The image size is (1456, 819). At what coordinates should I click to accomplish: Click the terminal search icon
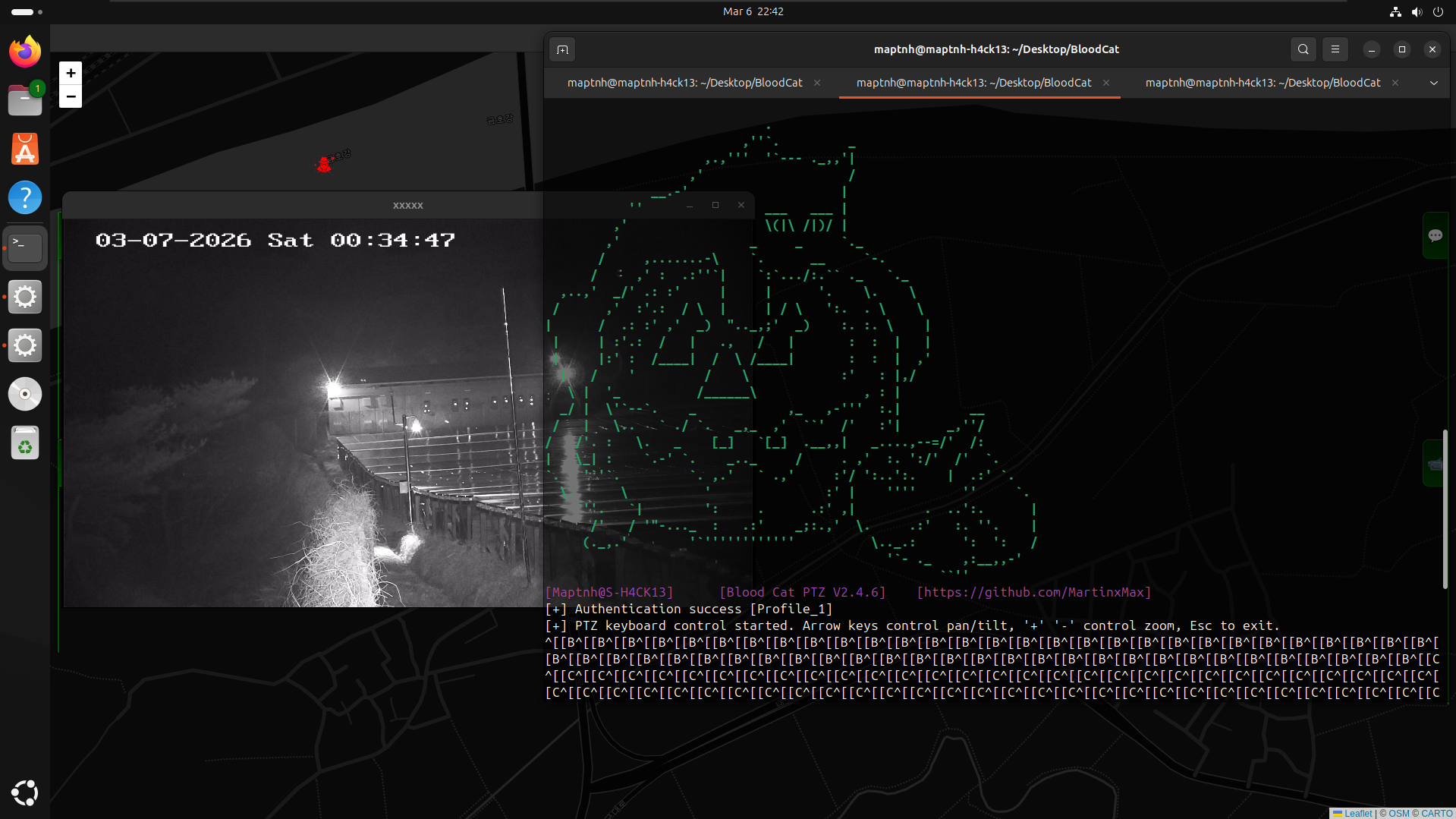[1303, 49]
